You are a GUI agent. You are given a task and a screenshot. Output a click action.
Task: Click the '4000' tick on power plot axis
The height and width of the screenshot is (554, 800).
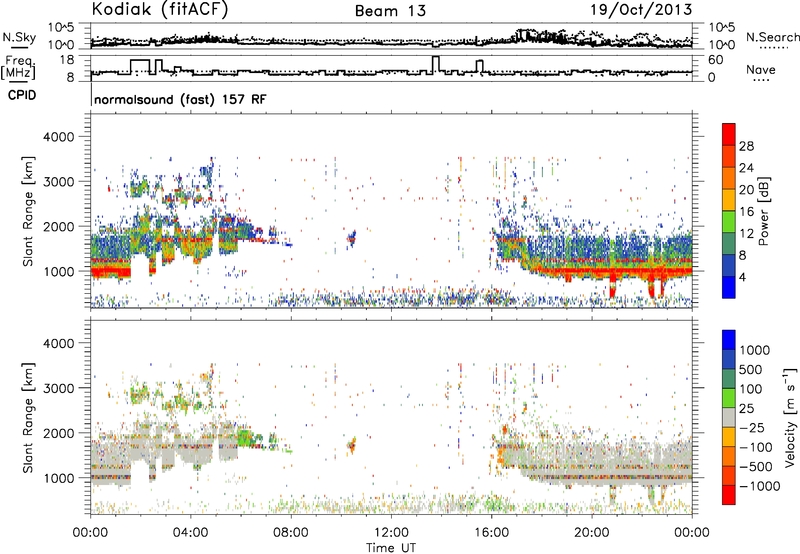click(58, 137)
